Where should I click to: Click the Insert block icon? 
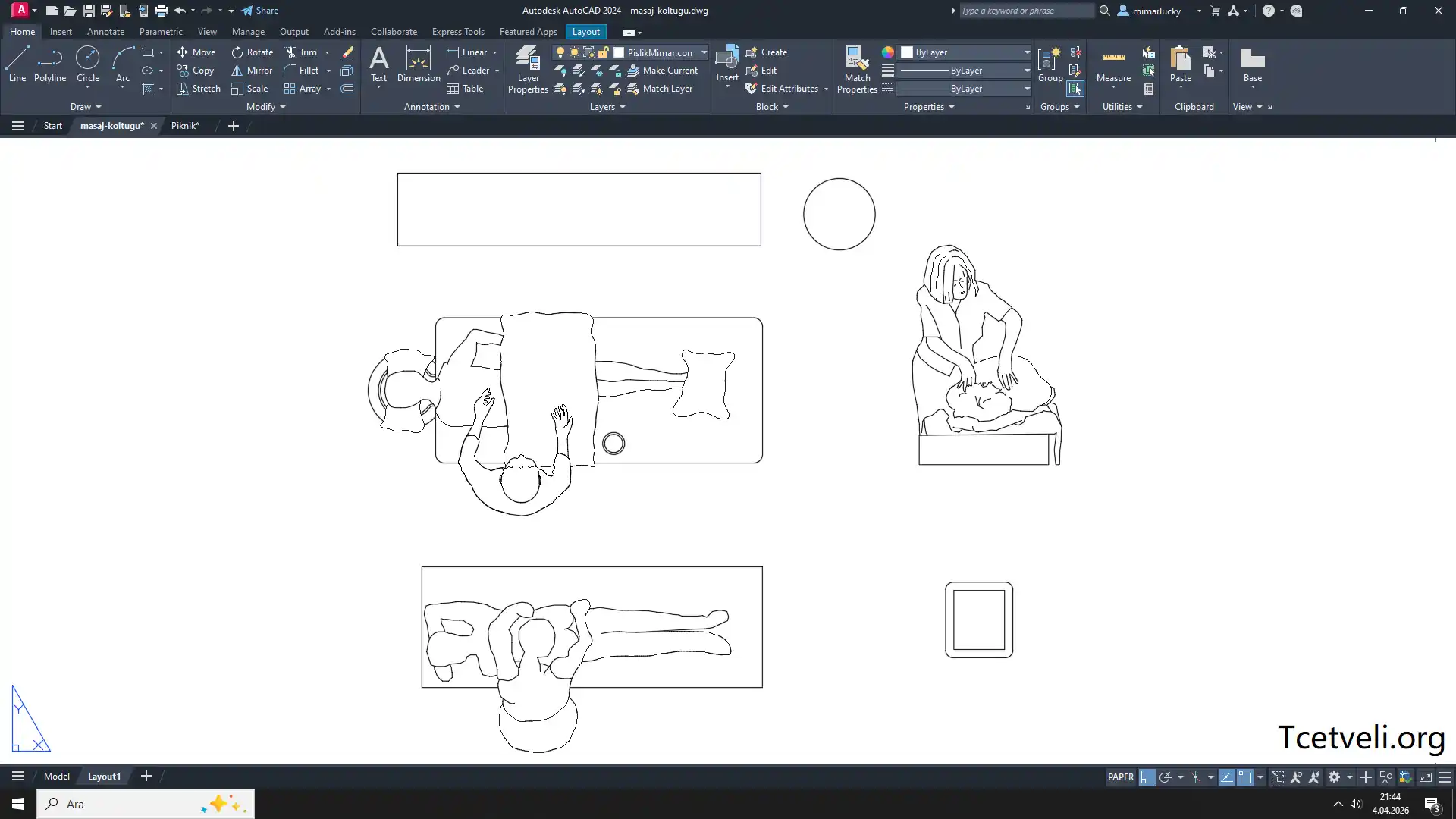726,58
